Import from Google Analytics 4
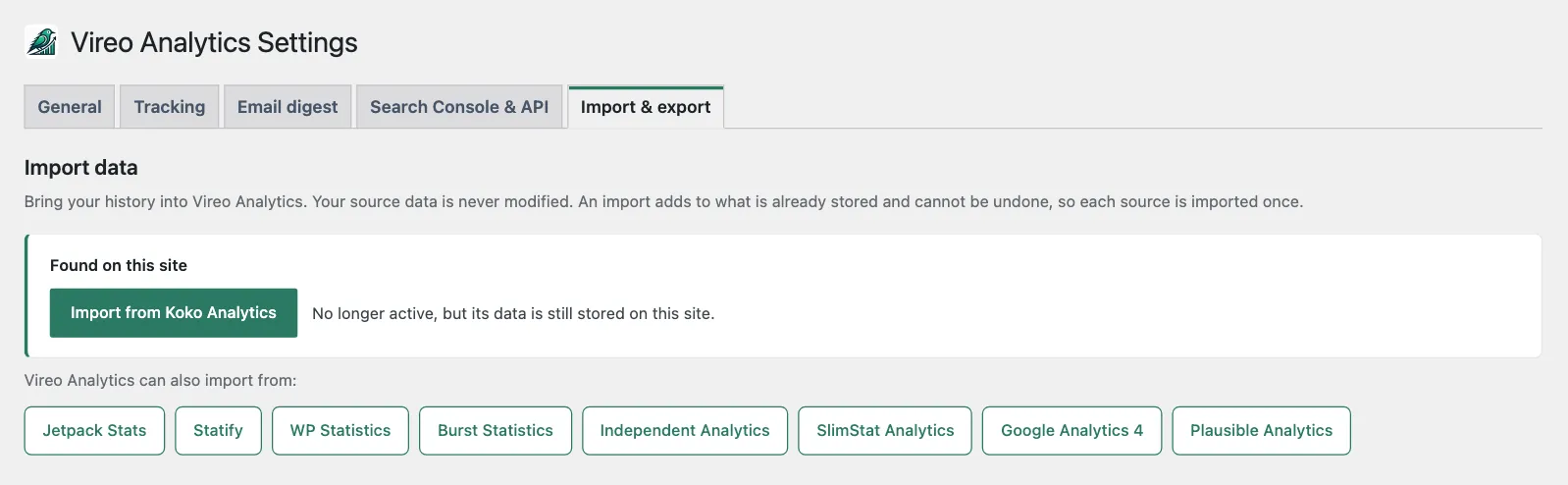This screenshot has width=1568, height=485. (x=1071, y=431)
